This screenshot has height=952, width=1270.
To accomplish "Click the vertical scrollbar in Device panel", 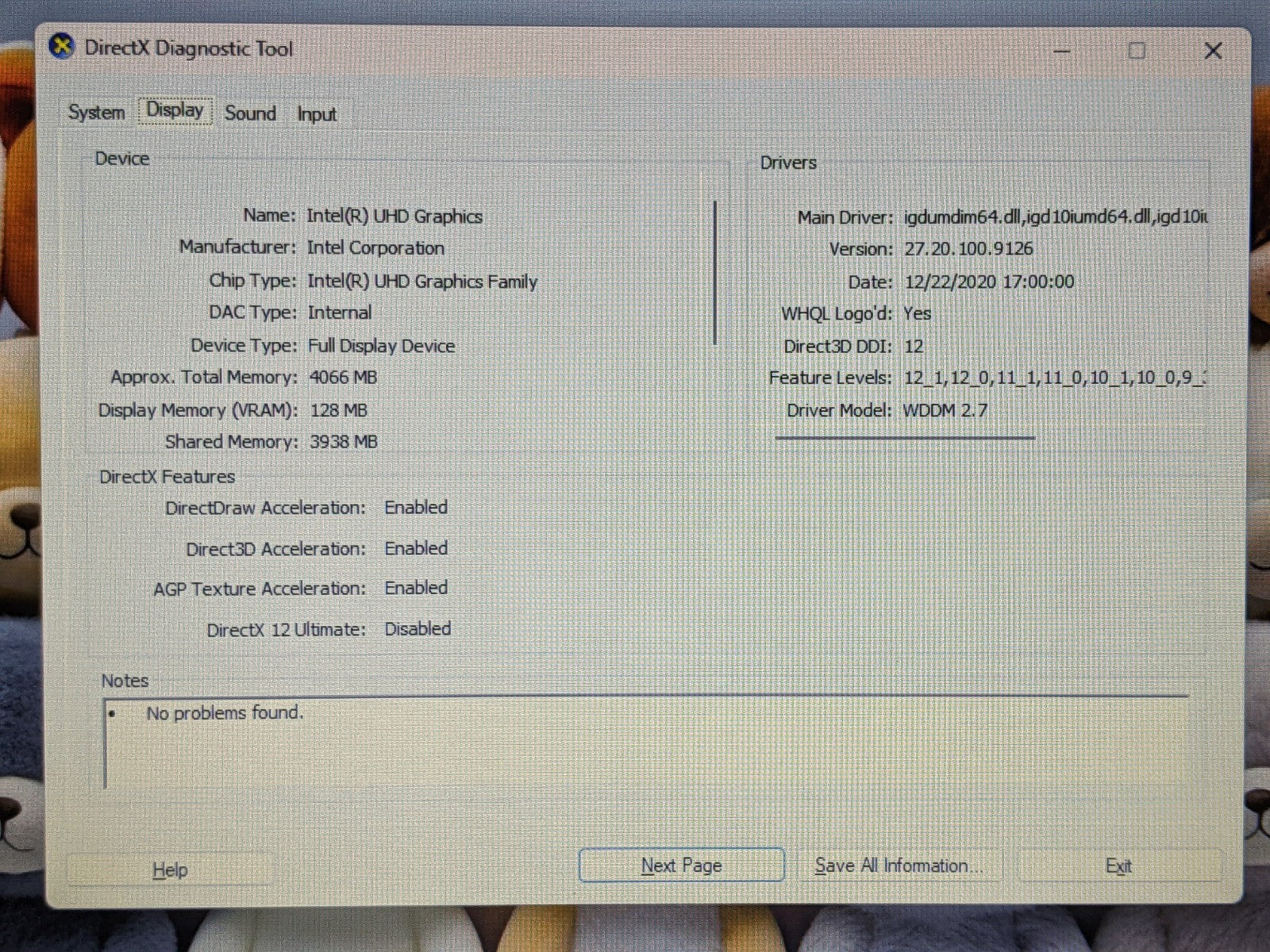I will pyautogui.click(x=715, y=272).
